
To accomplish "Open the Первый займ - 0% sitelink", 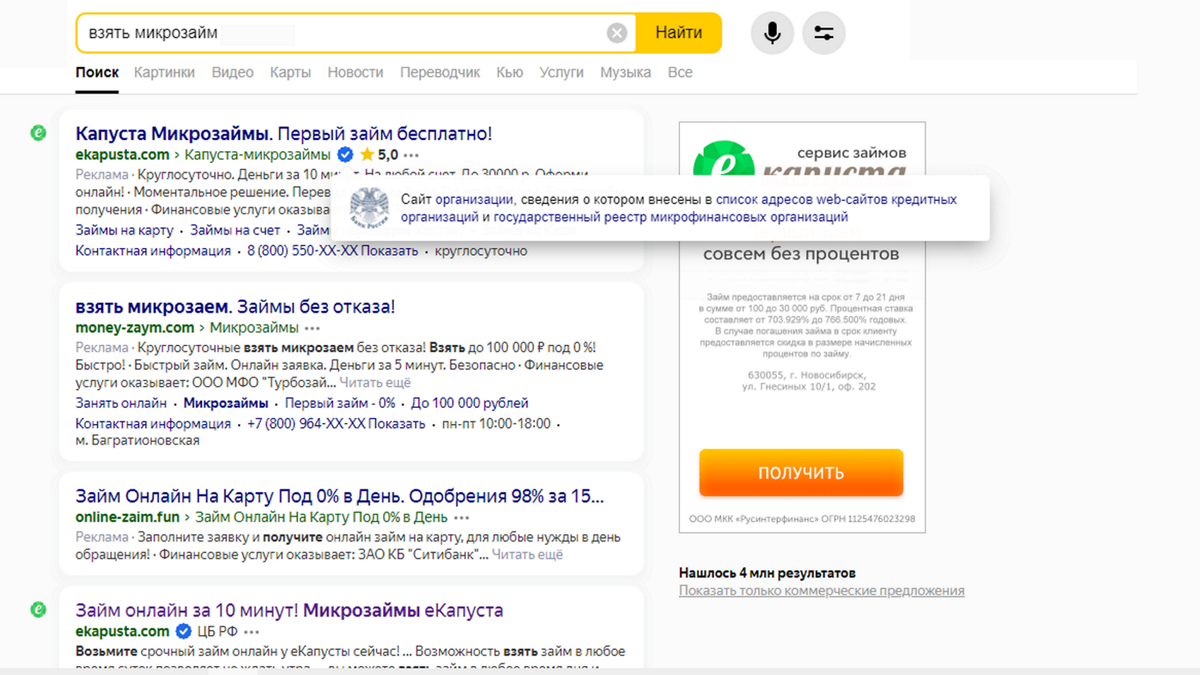I will (x=340, y=403).
